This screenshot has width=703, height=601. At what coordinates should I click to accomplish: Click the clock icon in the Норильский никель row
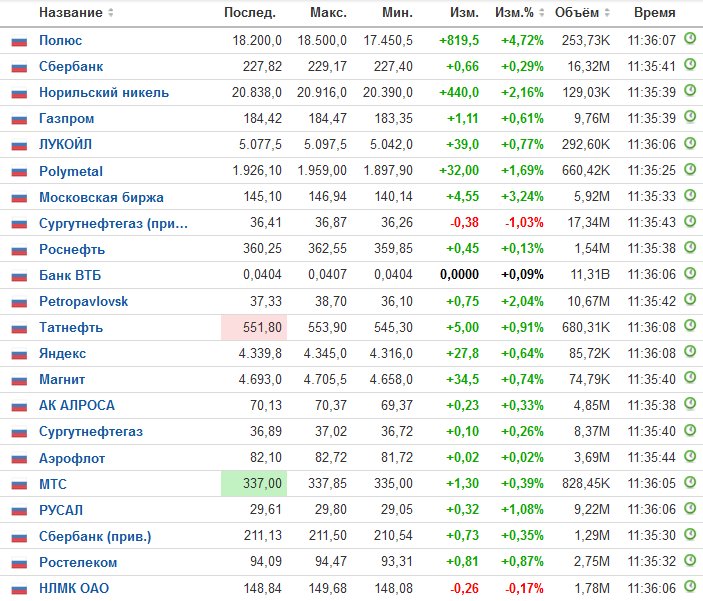pyautogui.click(x=690, y=91)
